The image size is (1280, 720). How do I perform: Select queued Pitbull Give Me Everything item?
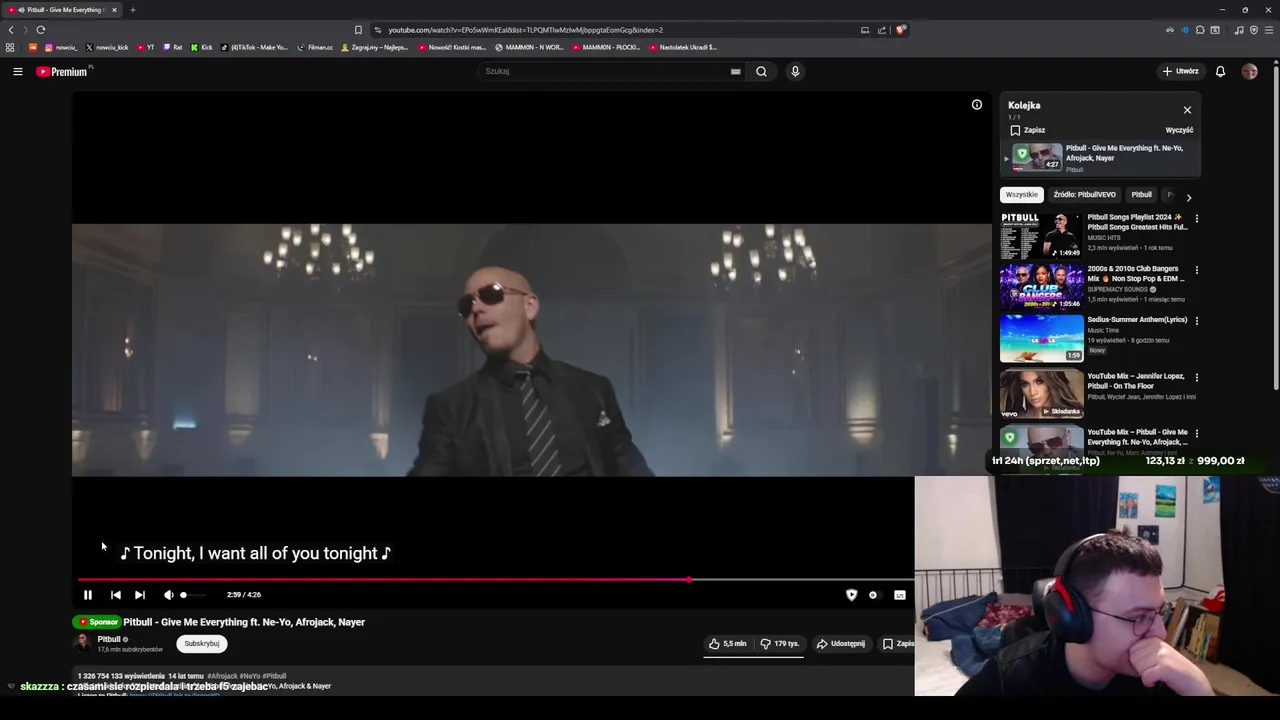point(1100,158)
